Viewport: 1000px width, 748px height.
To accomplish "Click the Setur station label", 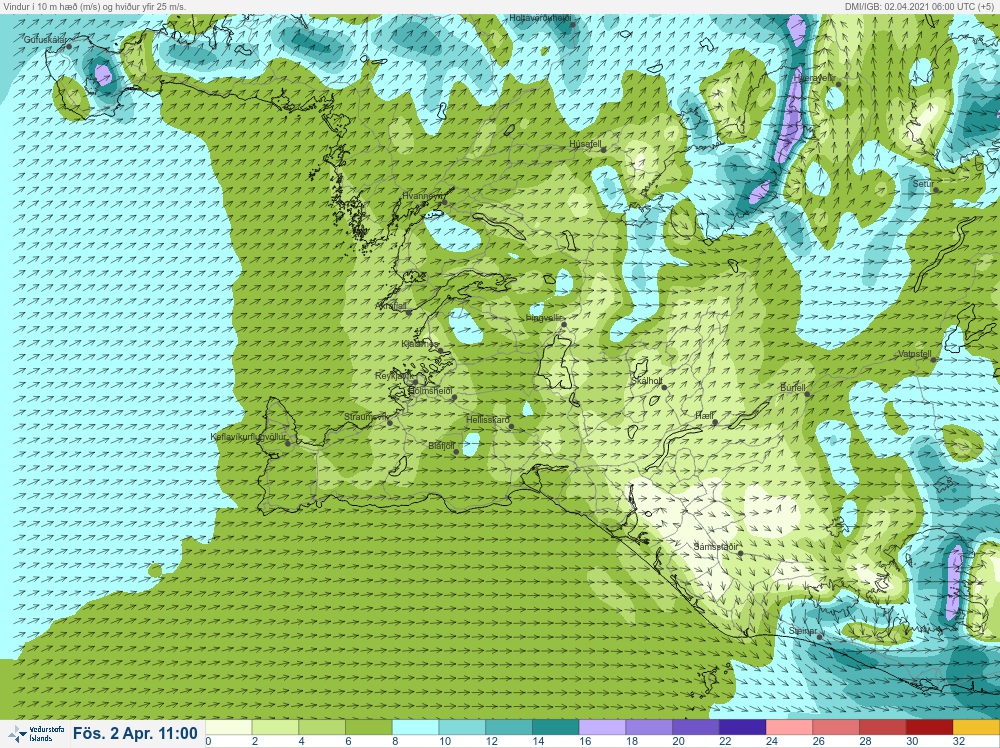I will pyautogui.click(x=923, y=184).
